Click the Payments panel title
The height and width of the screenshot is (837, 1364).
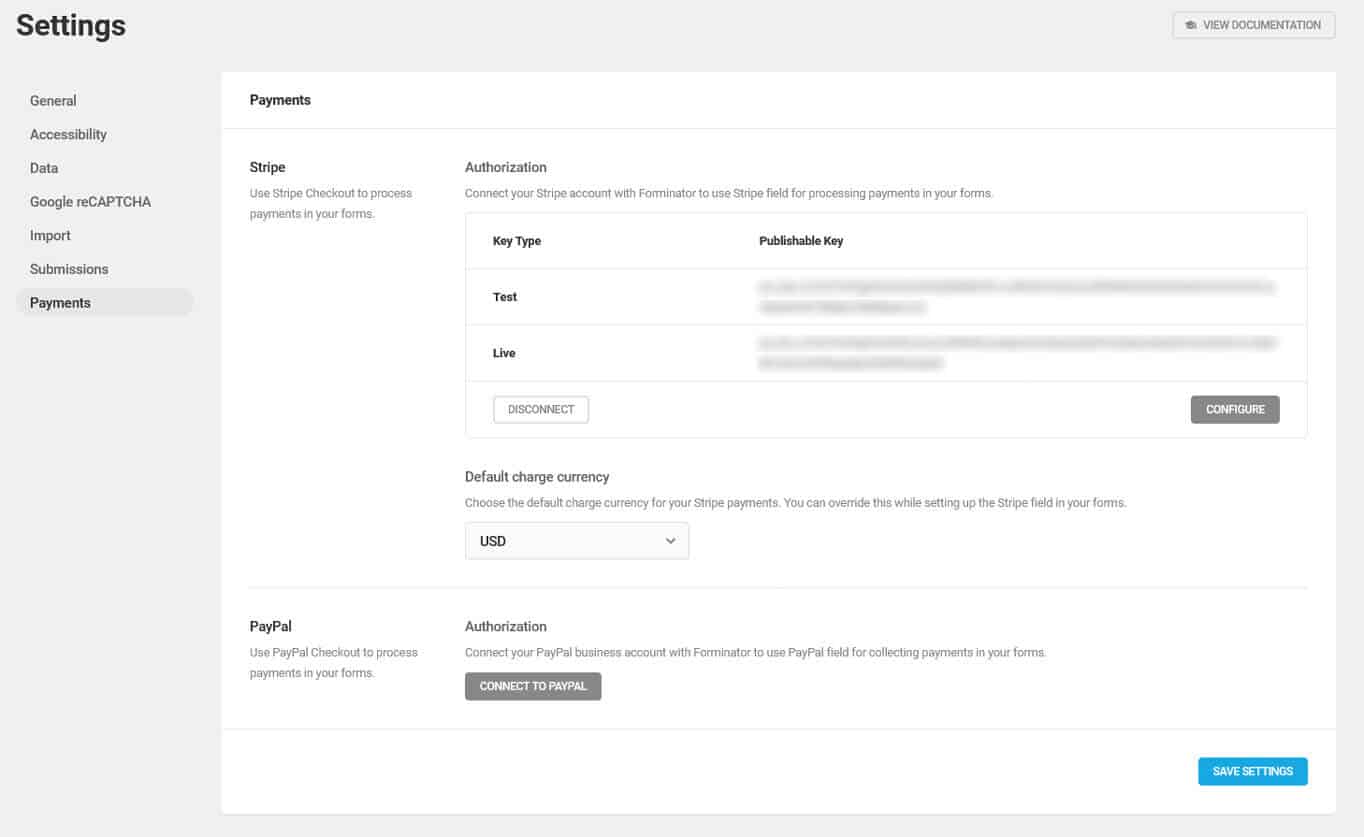point(280,100)
